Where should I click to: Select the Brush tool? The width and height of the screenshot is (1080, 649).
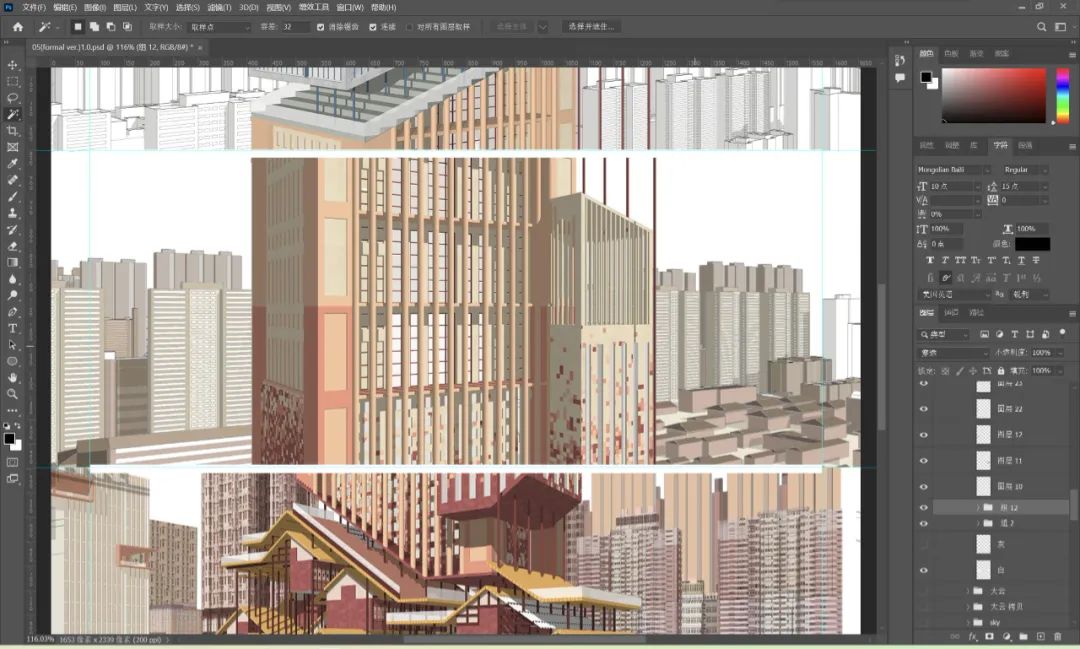pyautogui.click(x=12, y=197)
